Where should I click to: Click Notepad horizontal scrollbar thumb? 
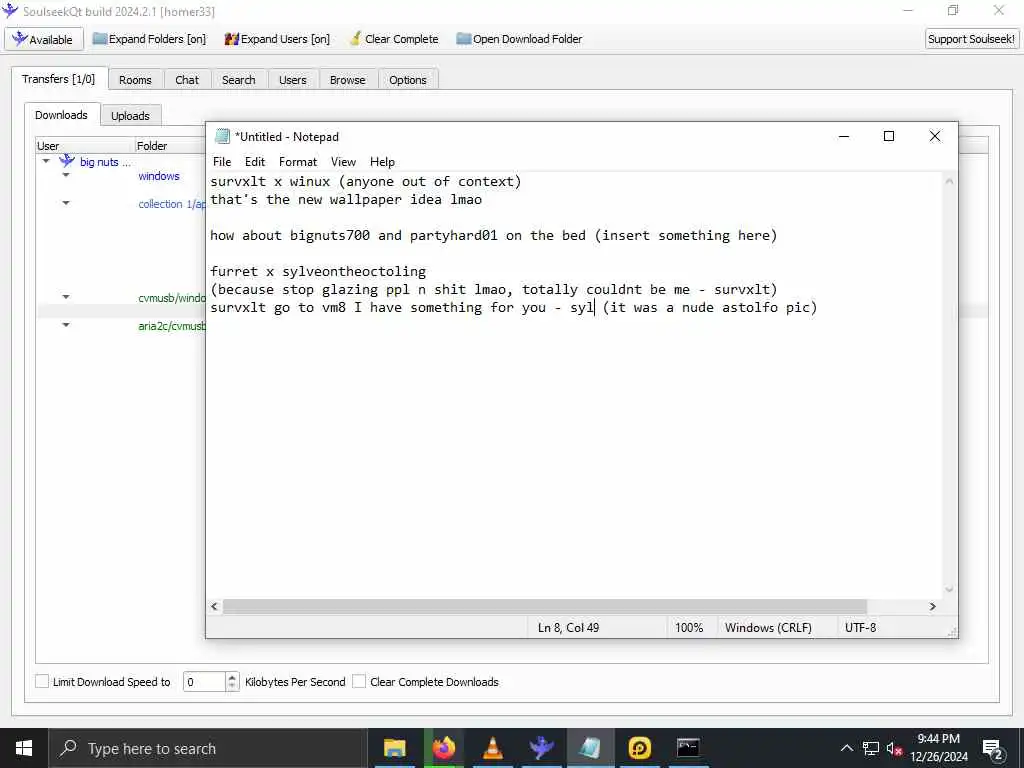[x=545, y=606]
